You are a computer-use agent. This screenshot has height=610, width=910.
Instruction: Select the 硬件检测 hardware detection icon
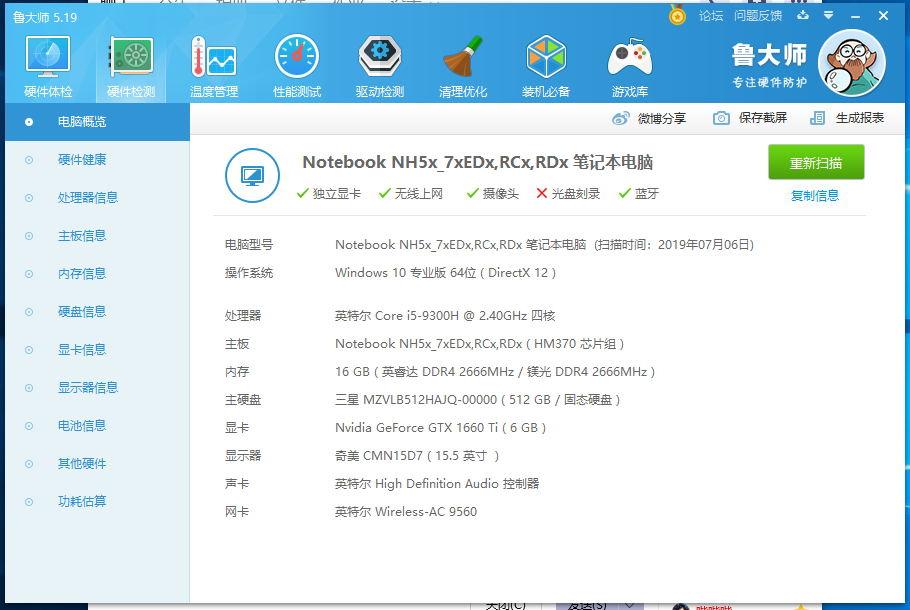click(131, 66)
